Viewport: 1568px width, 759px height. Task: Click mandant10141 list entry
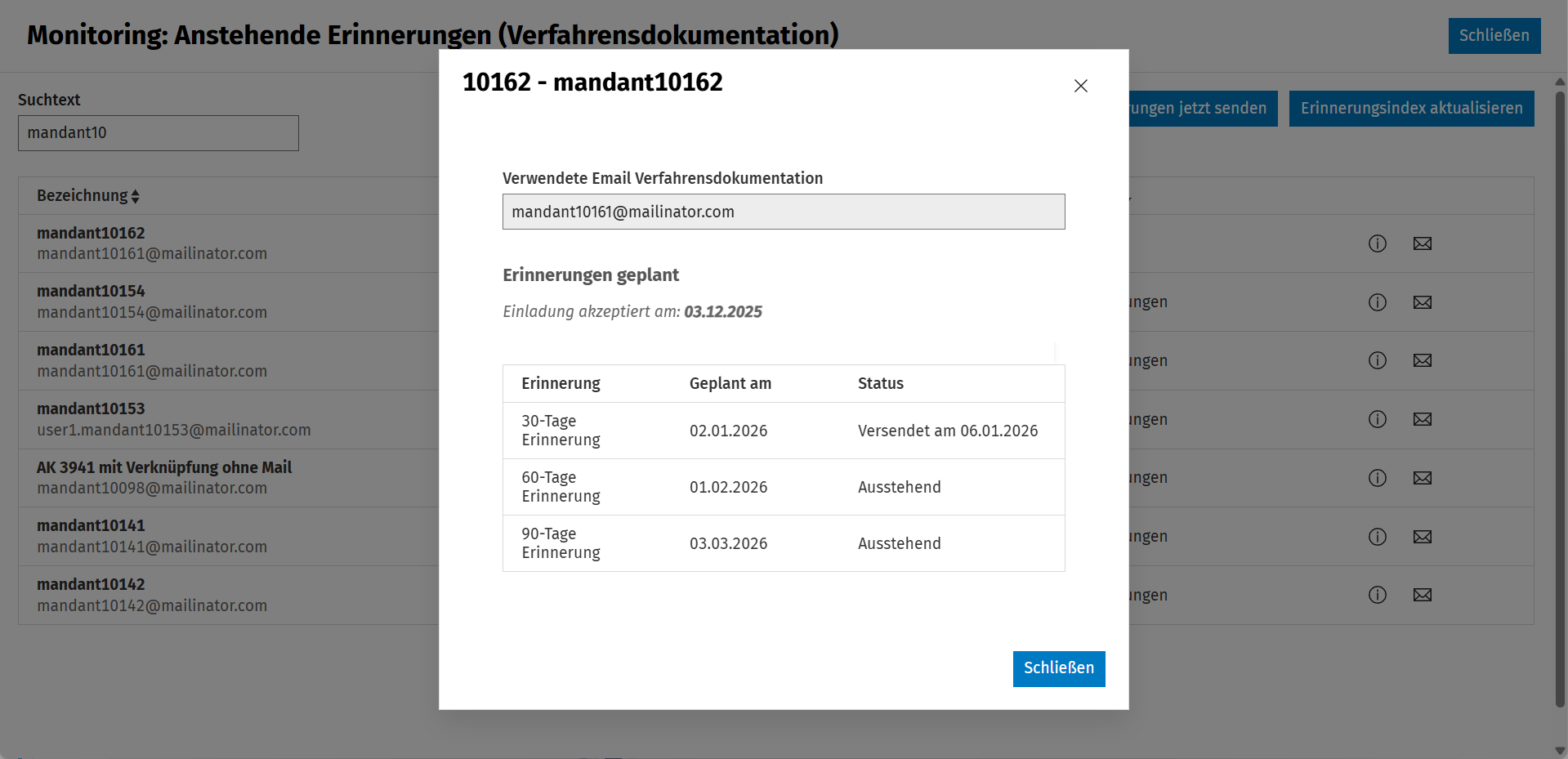pyautogui.click(x=91, y=525)
